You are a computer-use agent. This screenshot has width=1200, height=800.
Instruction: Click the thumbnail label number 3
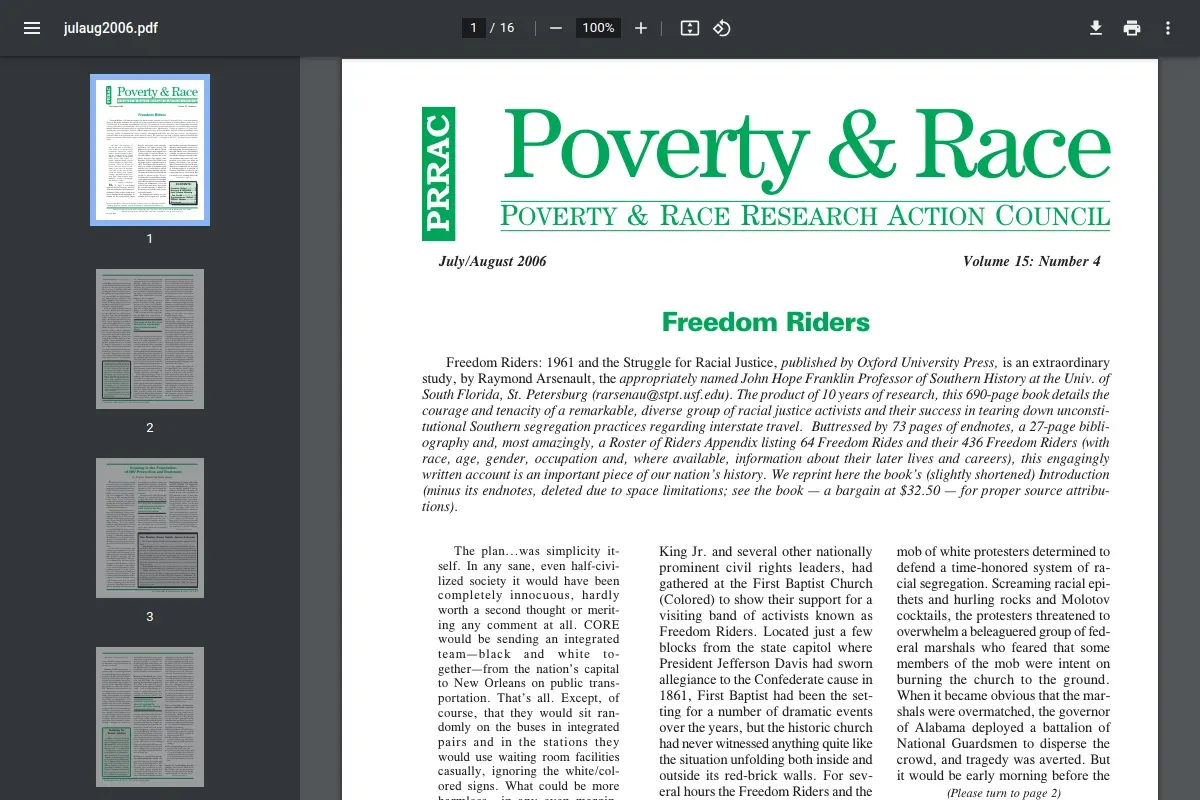click(x=150, y=617)
